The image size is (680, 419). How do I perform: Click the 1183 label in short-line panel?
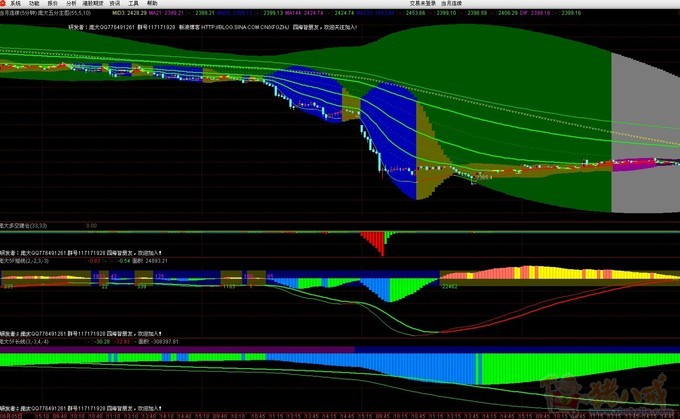click(229, 286)
